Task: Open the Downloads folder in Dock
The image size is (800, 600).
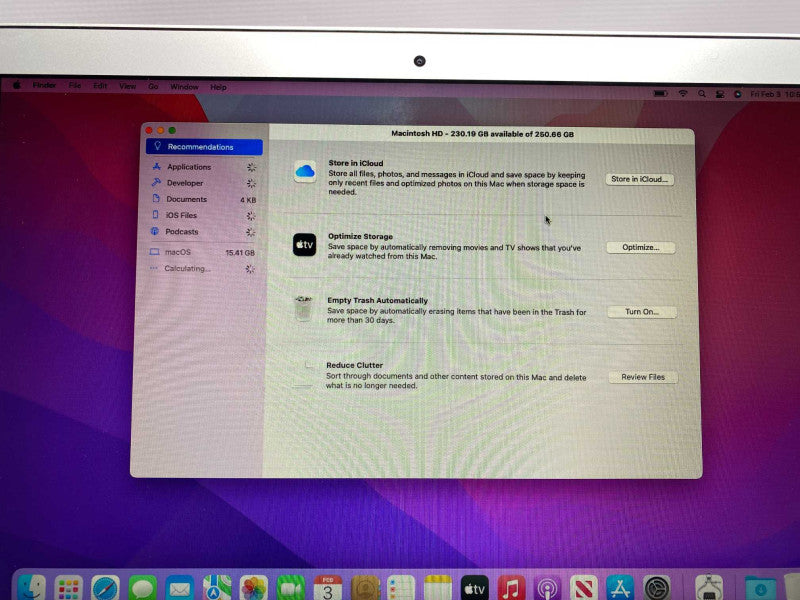Action: pos(760,588)
